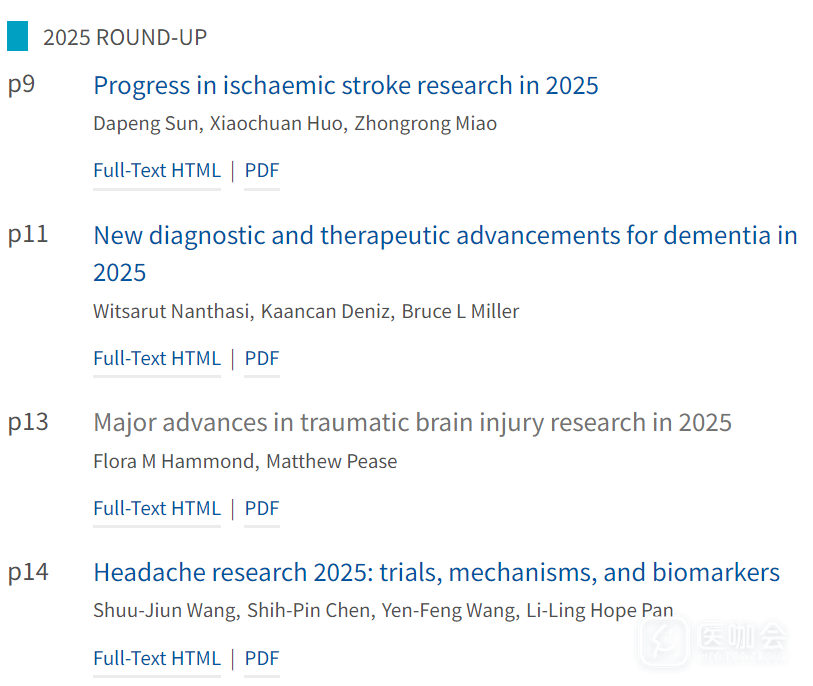The image size is (813, 686).
Task: Click author name Bruce L Miller
Action: pos(460,311)
